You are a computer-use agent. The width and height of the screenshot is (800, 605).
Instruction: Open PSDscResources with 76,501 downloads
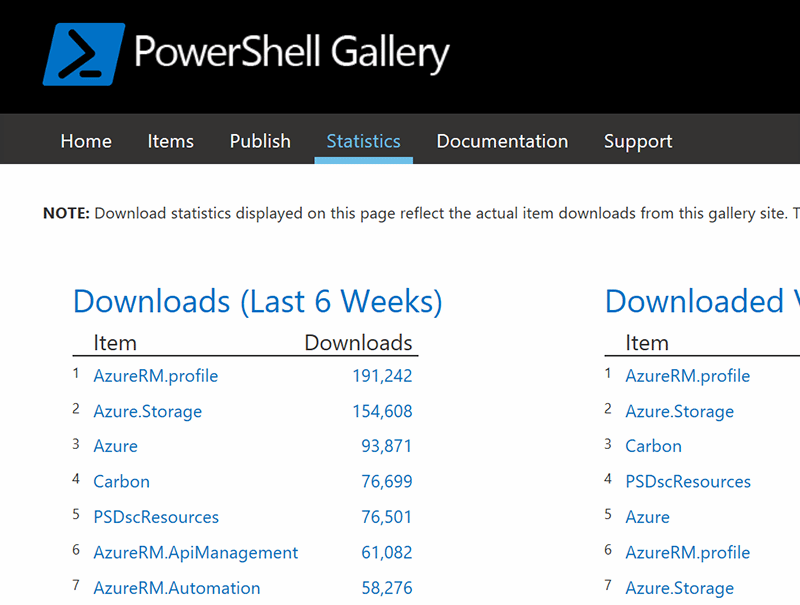[156, 517]
